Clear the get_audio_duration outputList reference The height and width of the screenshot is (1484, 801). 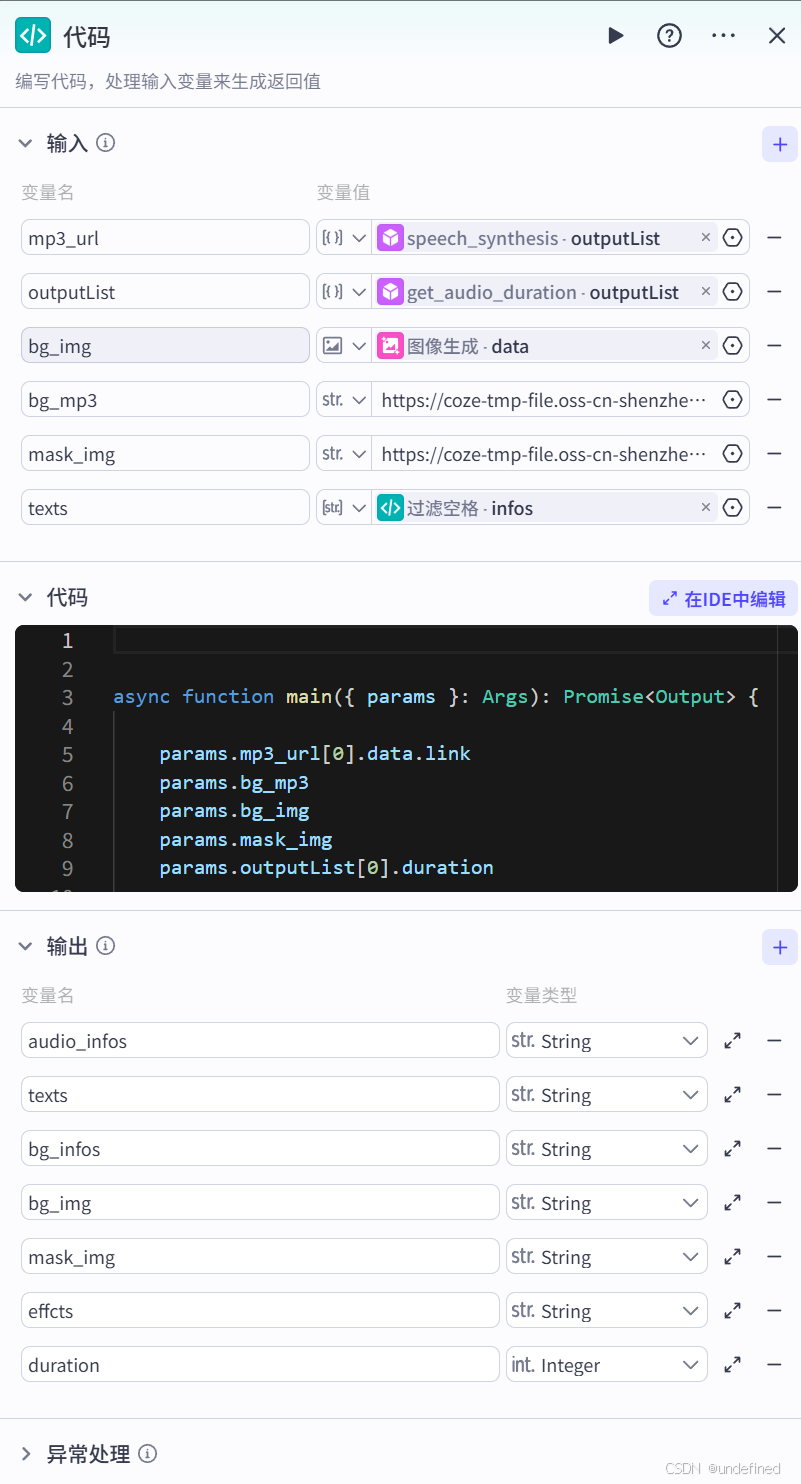705,292
